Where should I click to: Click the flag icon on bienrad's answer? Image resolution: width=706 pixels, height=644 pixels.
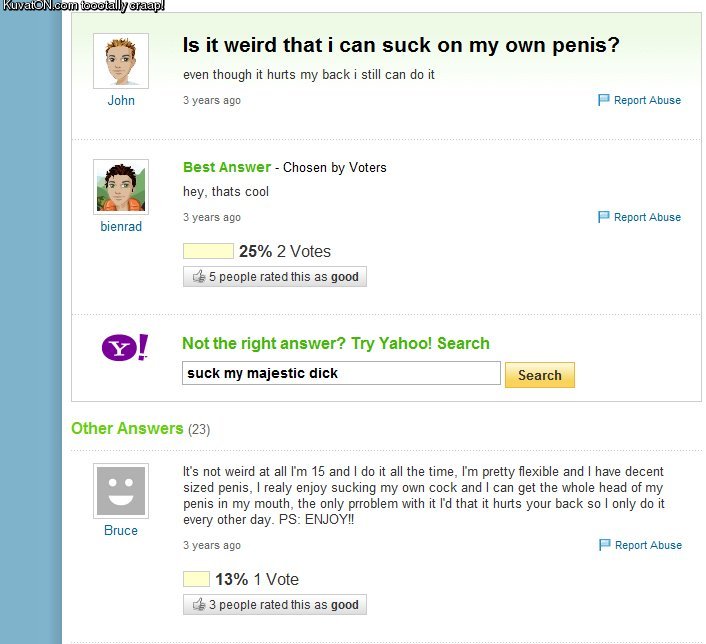(604, 217)
